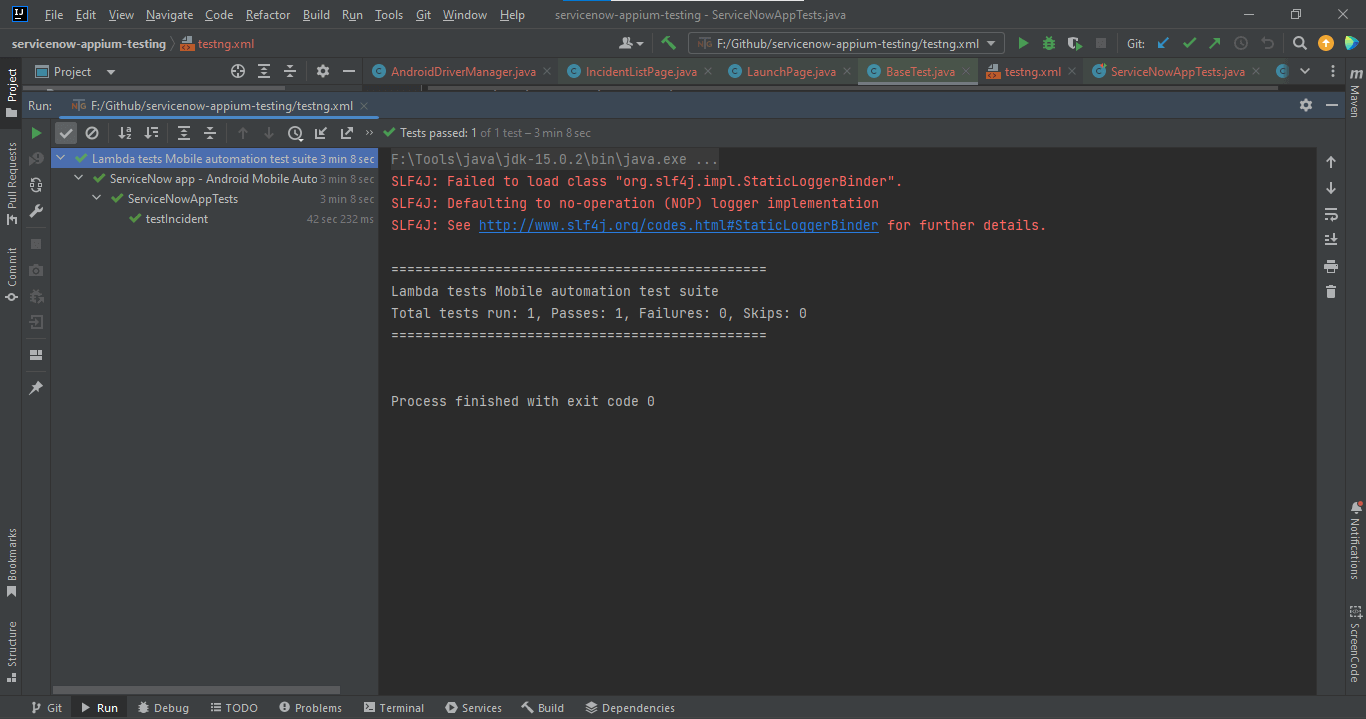The width and height of the screenshot is (1366, 719).
Task: Open the Terminal tool window
Action: coord(394,707)
